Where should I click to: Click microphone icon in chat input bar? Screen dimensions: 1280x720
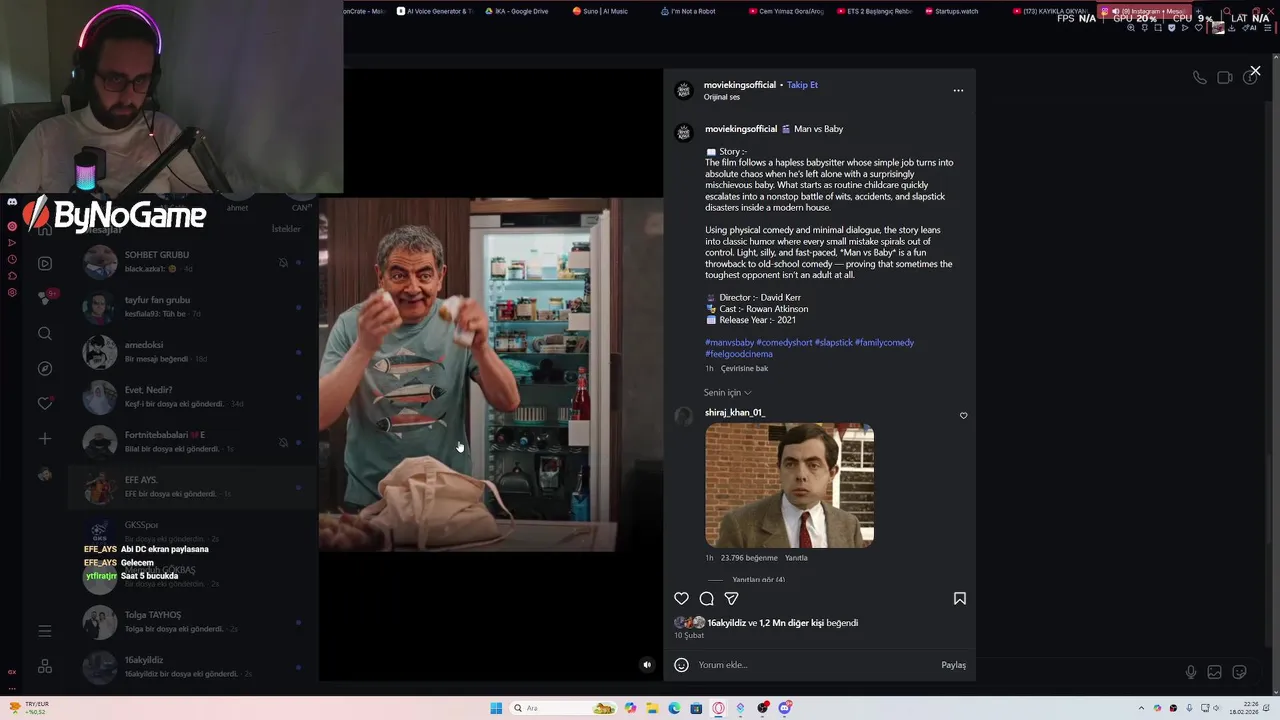pyautogui.click(x=1190, y=672)
